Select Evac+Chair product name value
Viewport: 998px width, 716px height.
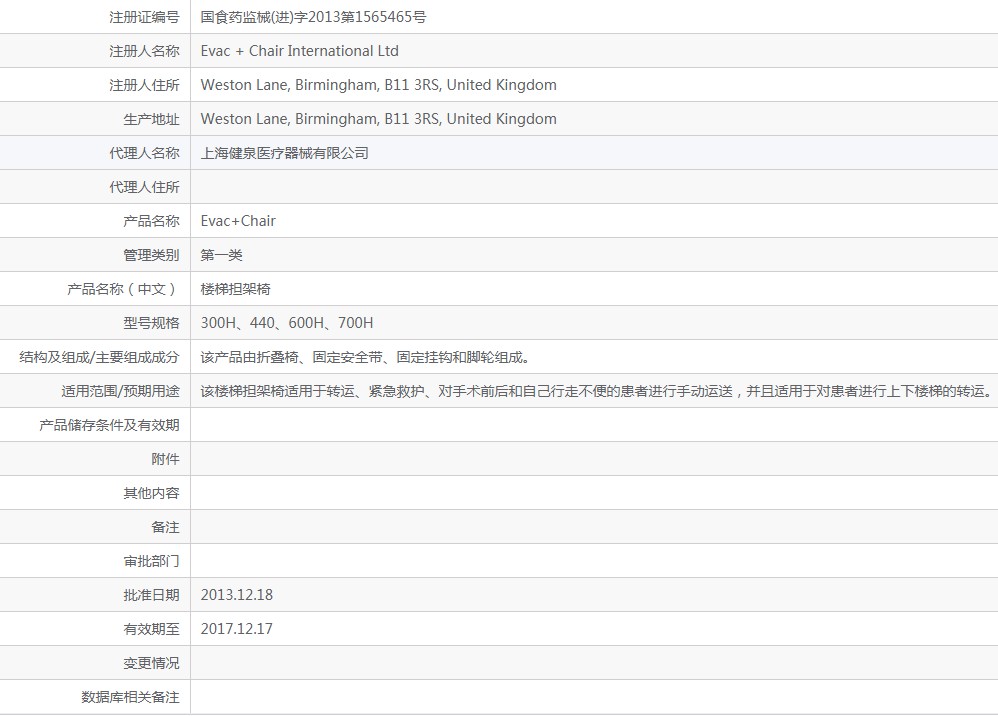coord(238,221)
